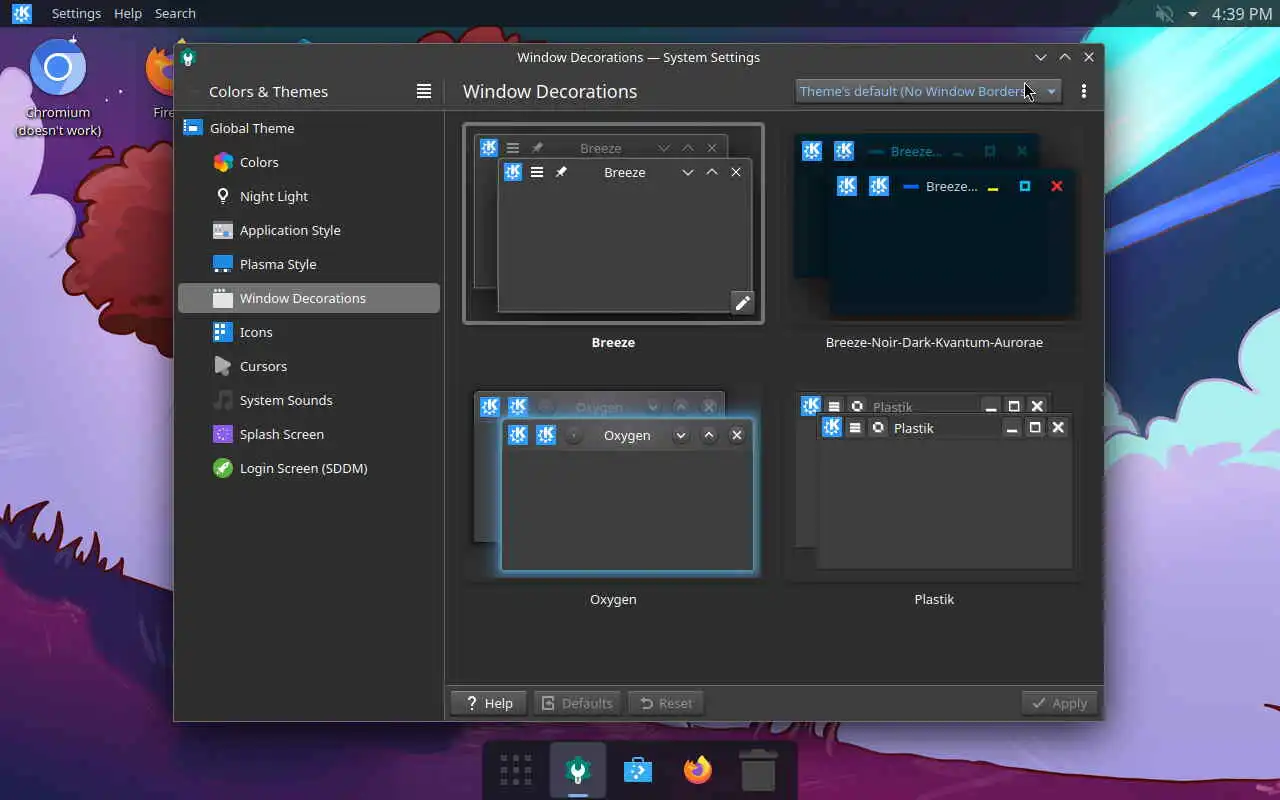This screenshot has height=800, width=1280.
Task: Open Application Style settings
Action: tap(308, 230)
